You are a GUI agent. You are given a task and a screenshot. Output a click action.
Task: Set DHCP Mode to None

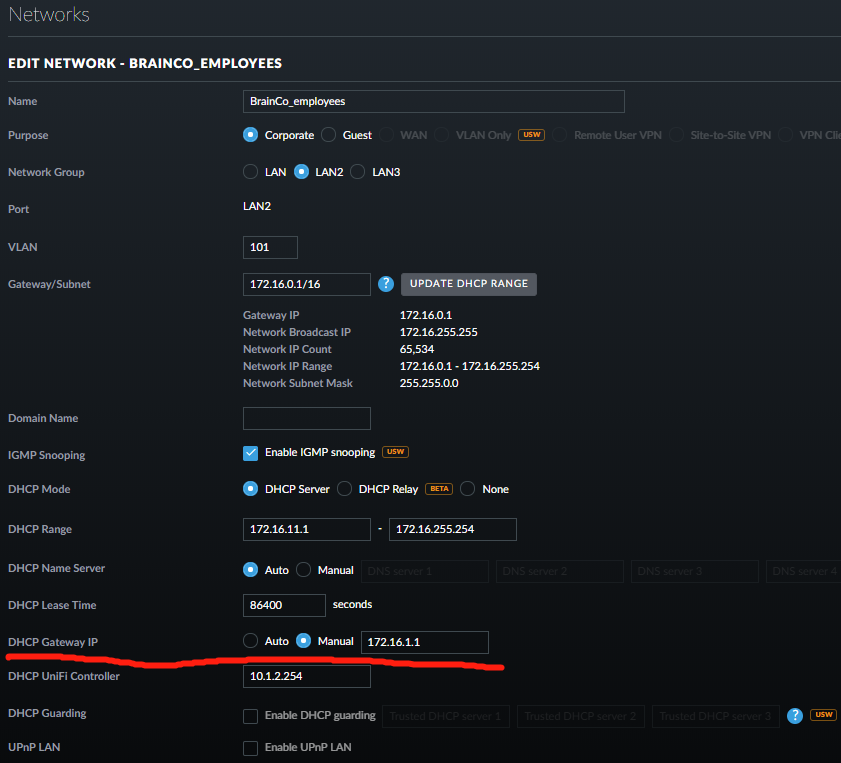[x=467, y=489]
